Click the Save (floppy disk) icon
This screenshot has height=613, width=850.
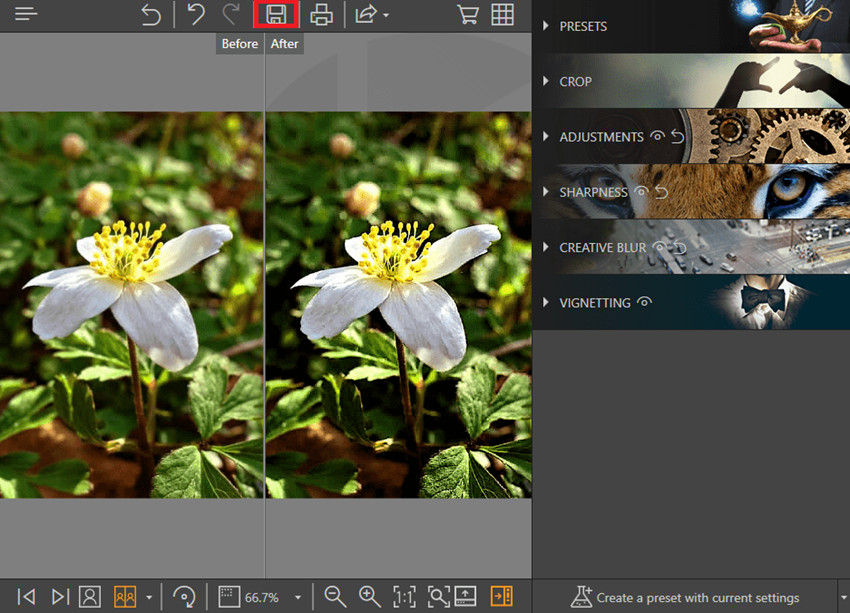(x=275, y=15)
